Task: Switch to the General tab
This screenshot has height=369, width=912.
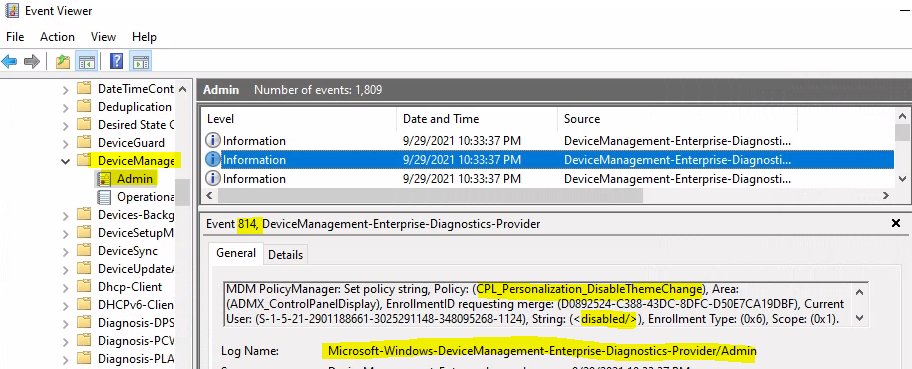Action: pos(236,253)
